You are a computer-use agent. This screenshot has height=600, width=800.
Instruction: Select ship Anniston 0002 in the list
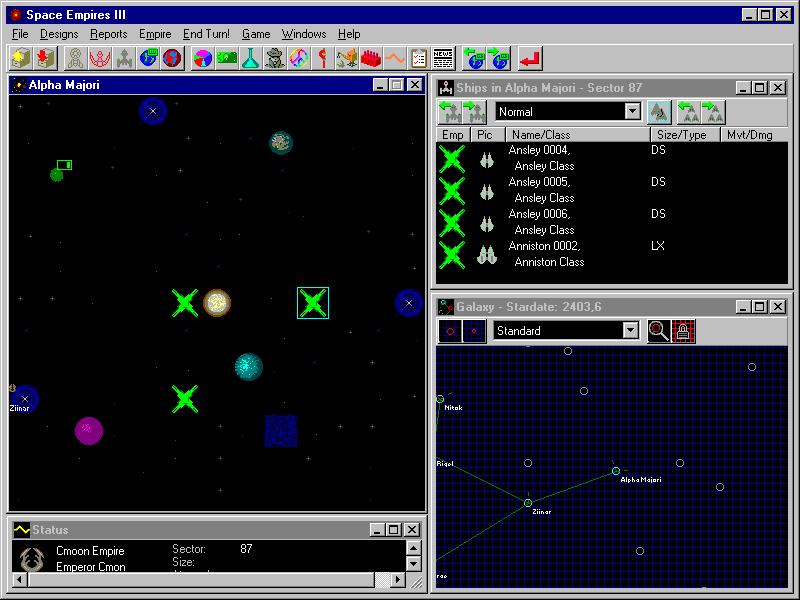point(612,254)
